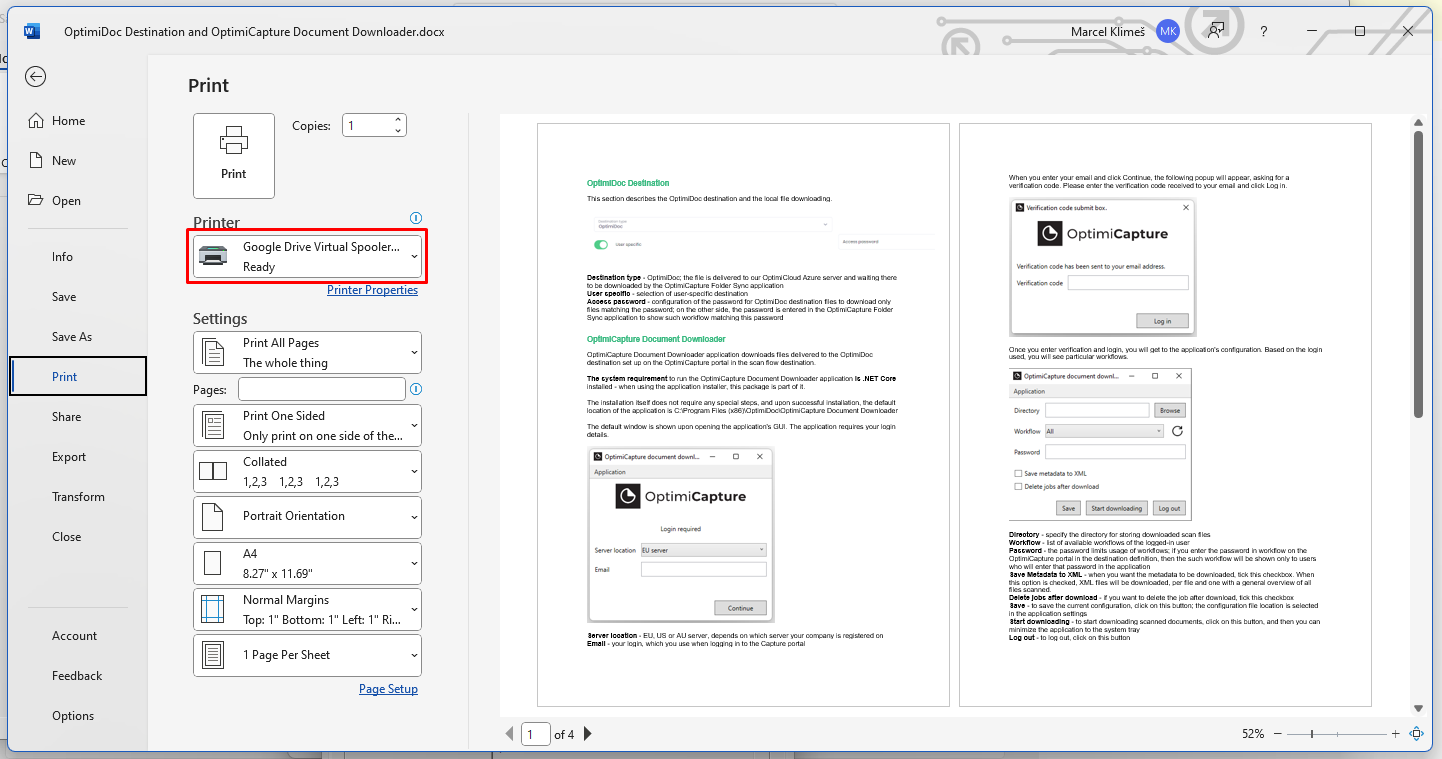
Task: Open Account settings in the sidebar
Action: [78, 636]
